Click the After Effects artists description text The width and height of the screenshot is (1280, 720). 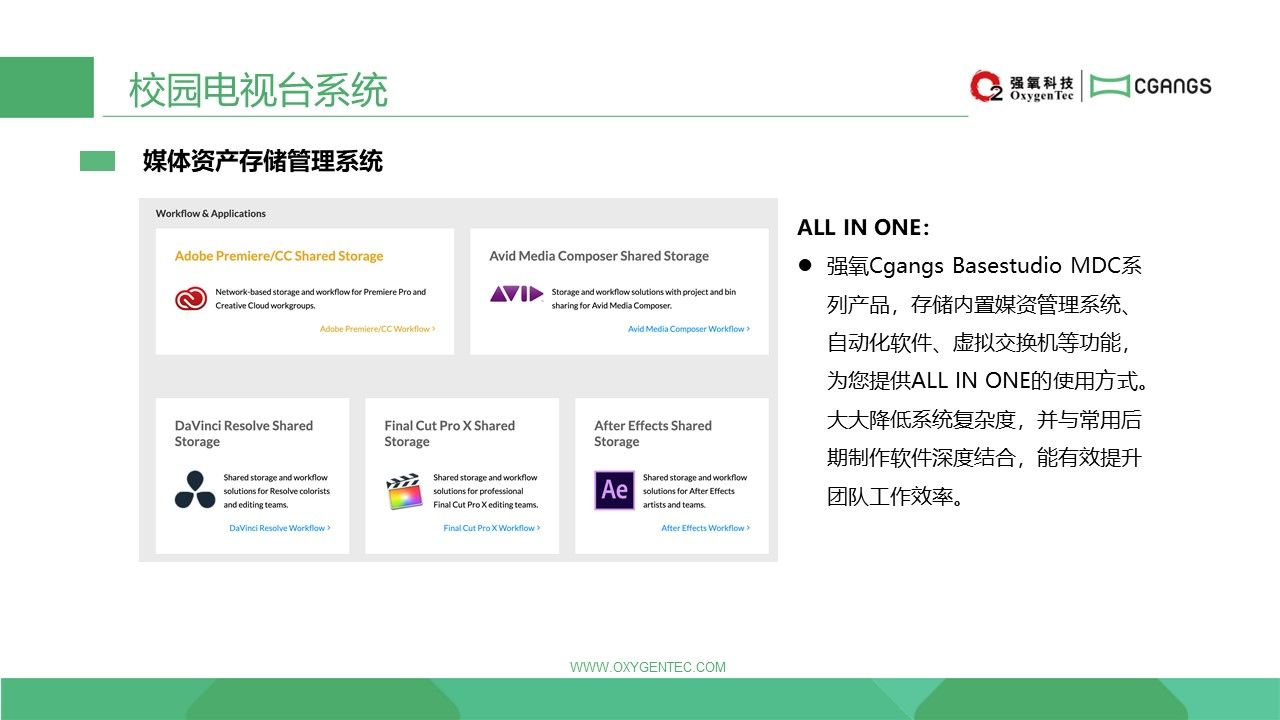pos(695,491)
